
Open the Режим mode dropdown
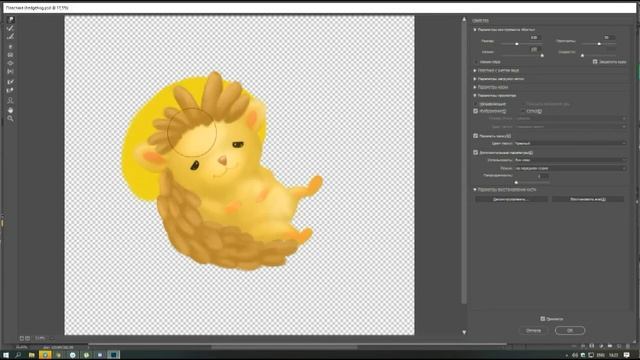[x=570, y=168]
